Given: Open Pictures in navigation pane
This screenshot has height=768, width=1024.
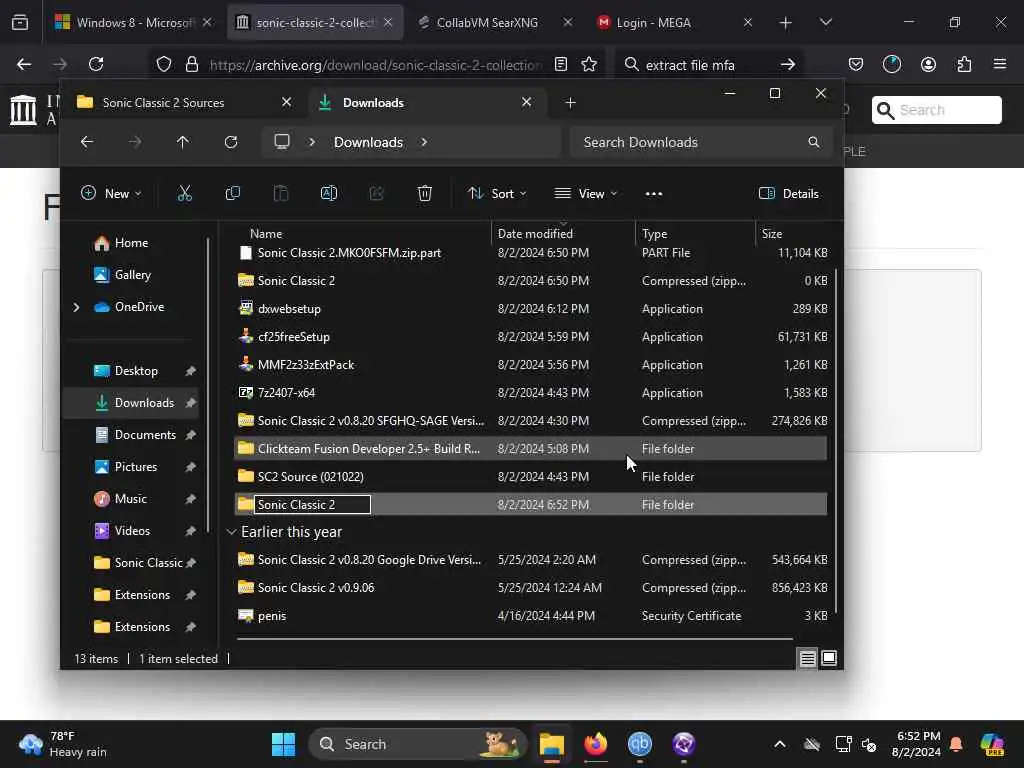Looking at the screenshot, I should click(136, 467).
